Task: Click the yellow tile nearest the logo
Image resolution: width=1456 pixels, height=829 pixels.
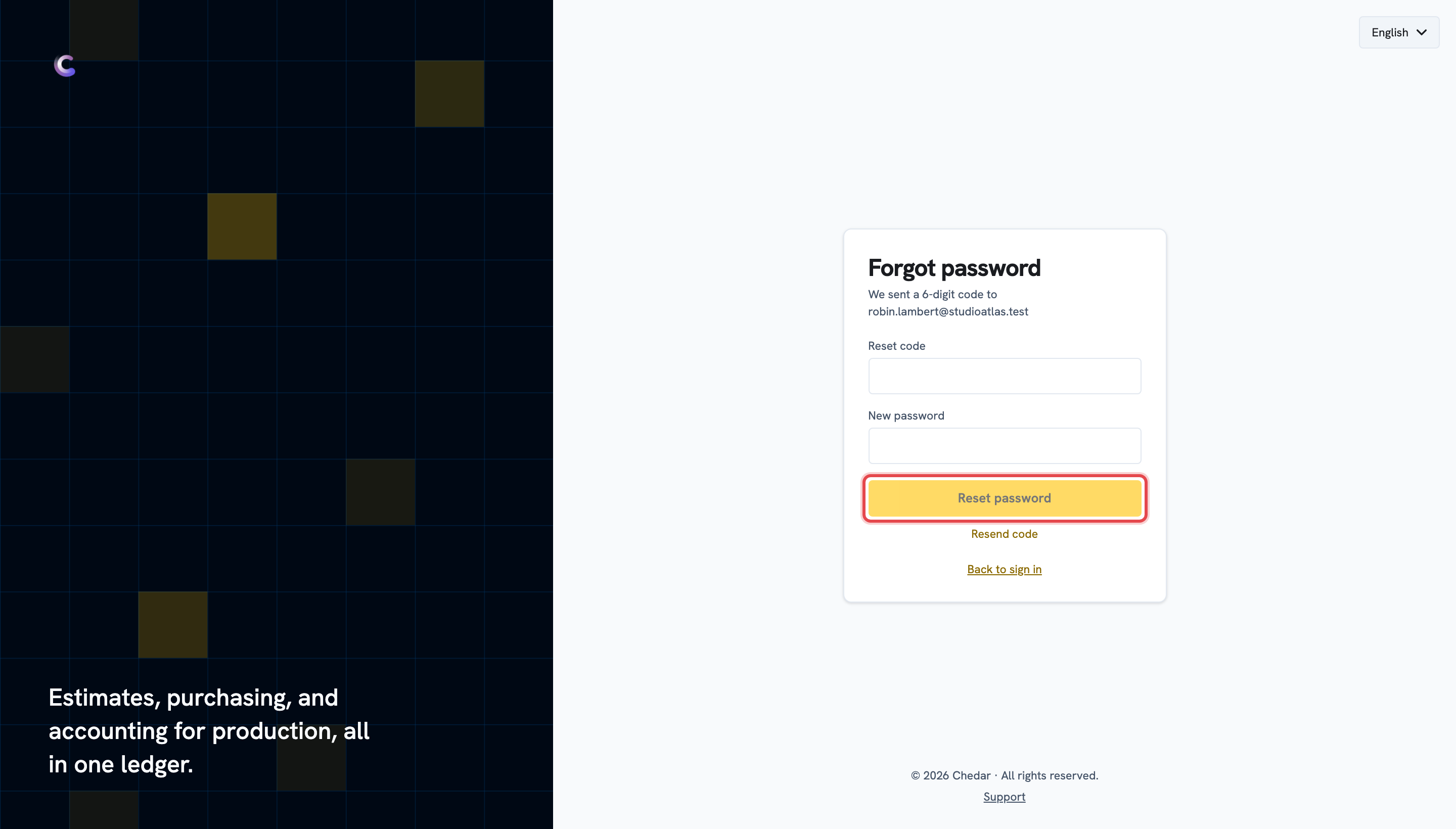Action: coord(104,30)
